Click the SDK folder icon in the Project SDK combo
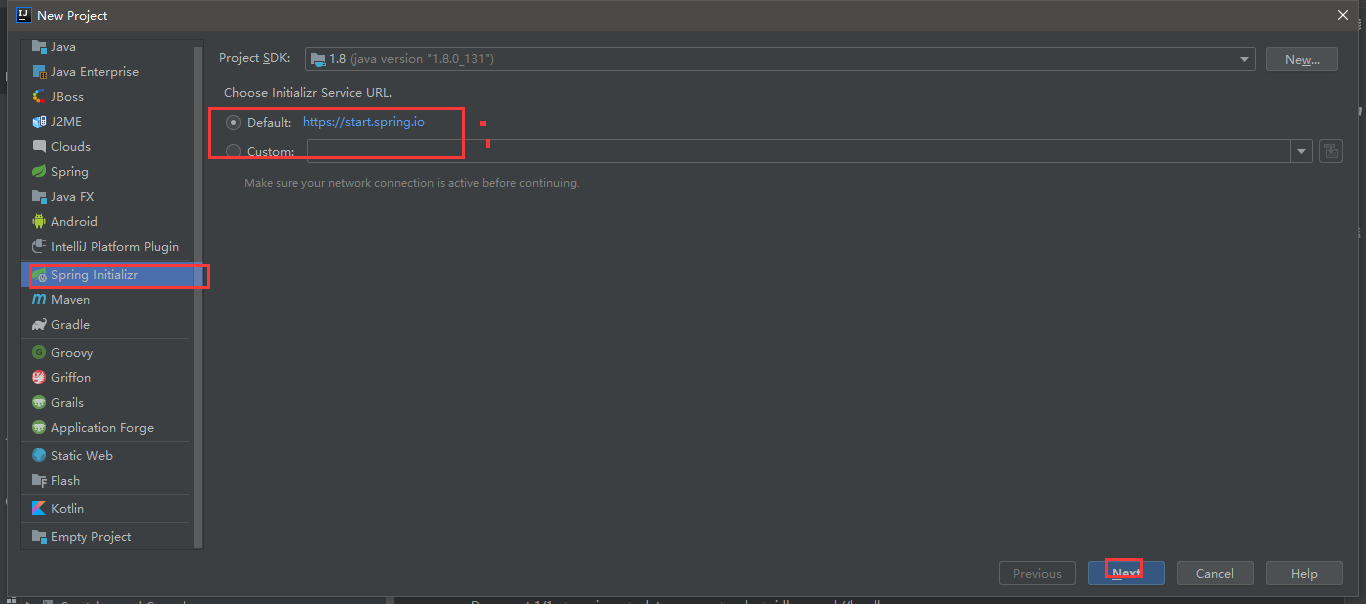The height and width of the screenshot is (604, 1366). coord(317,59)
